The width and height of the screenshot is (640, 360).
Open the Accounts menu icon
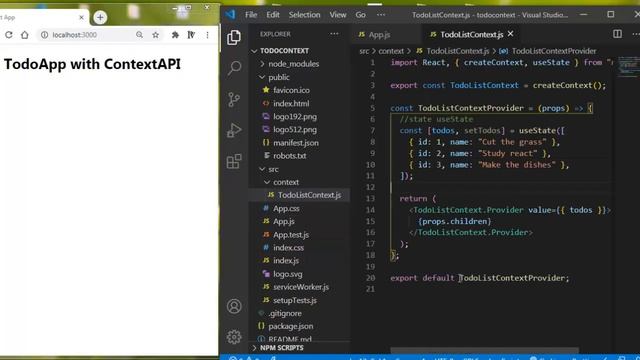234,306
